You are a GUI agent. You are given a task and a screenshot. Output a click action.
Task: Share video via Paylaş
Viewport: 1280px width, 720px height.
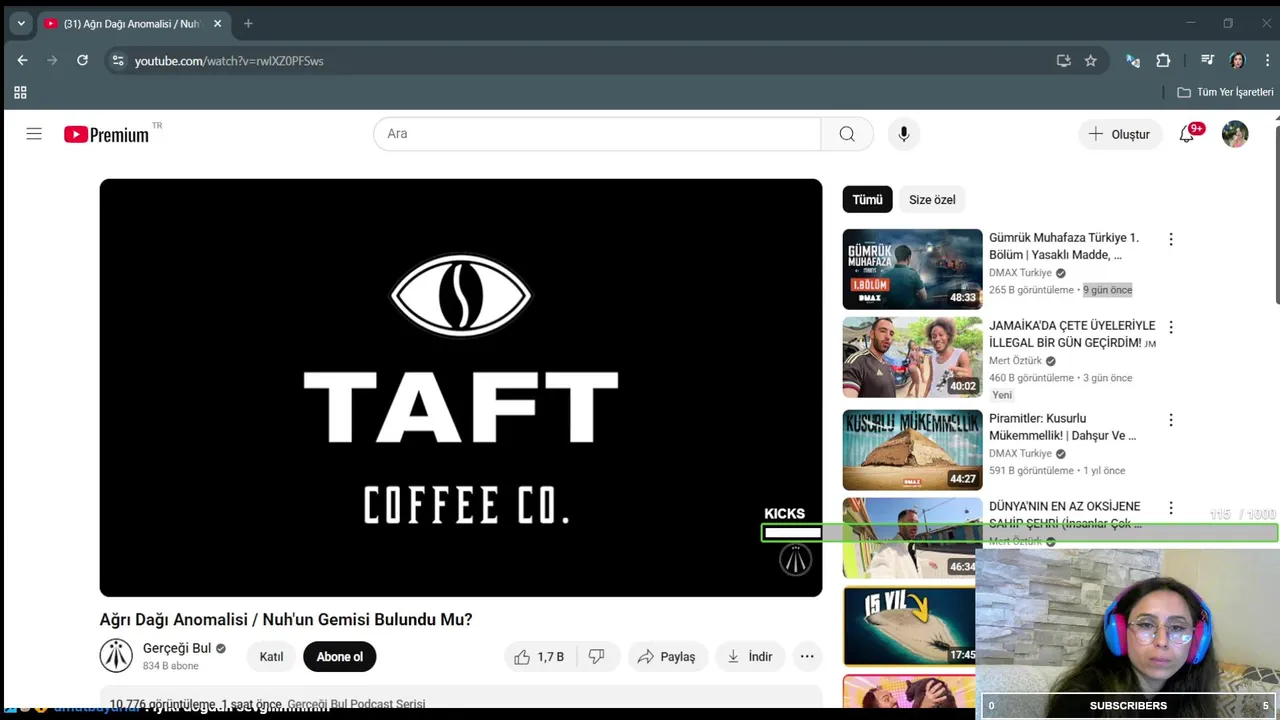click(667, 657)
